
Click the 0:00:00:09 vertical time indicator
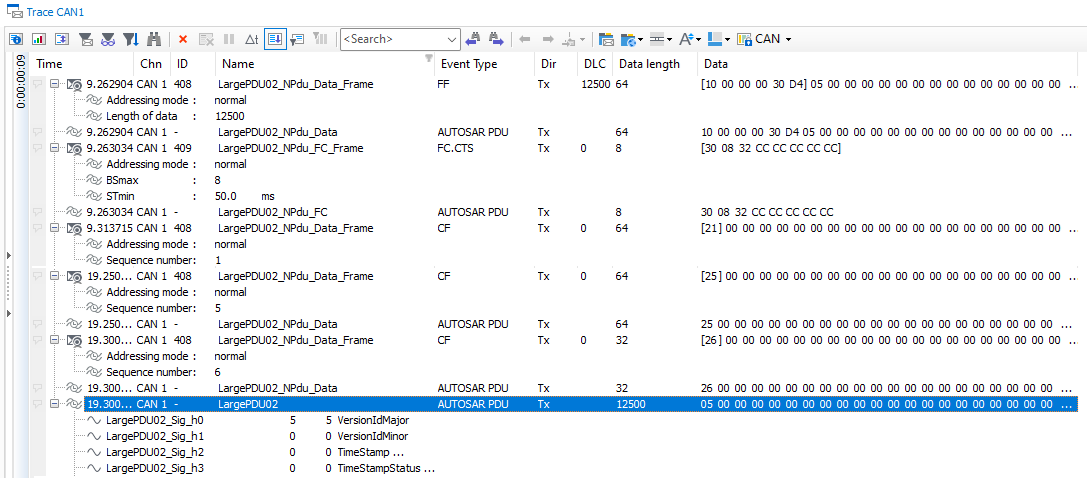pyautogui.click(x=19, y=82)
